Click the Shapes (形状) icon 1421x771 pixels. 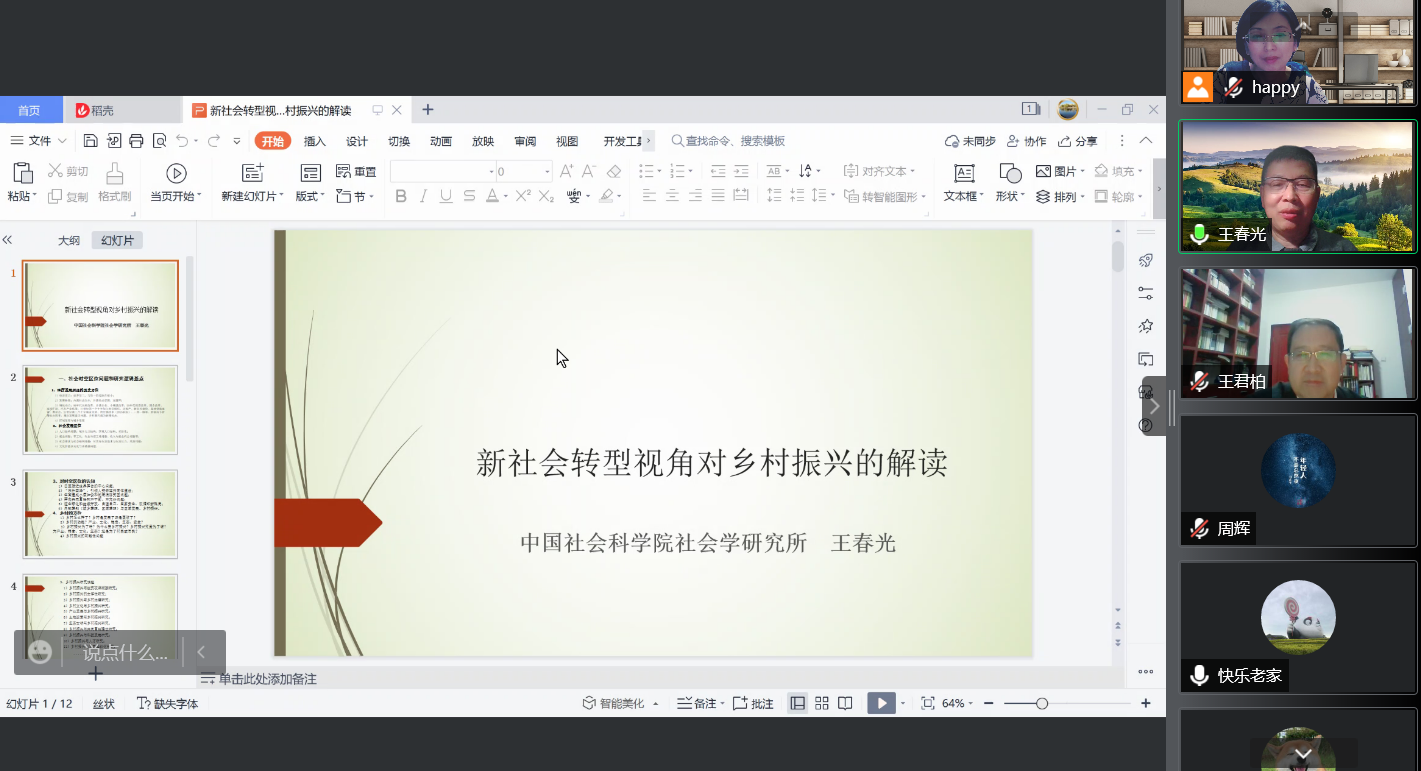click(x=1010, y=173)
